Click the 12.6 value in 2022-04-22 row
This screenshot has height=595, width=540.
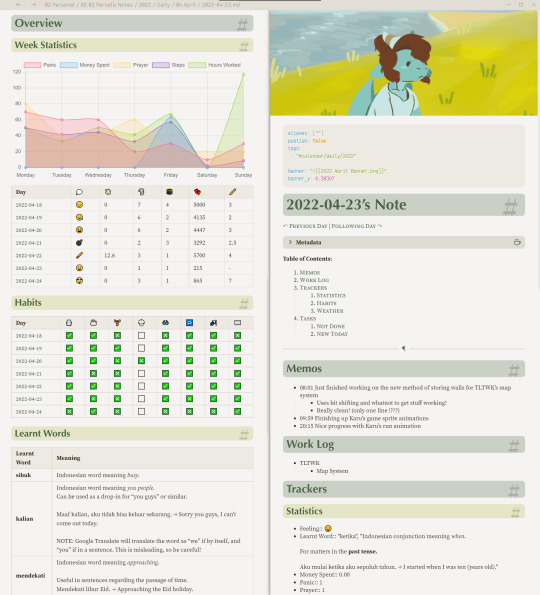110,256
